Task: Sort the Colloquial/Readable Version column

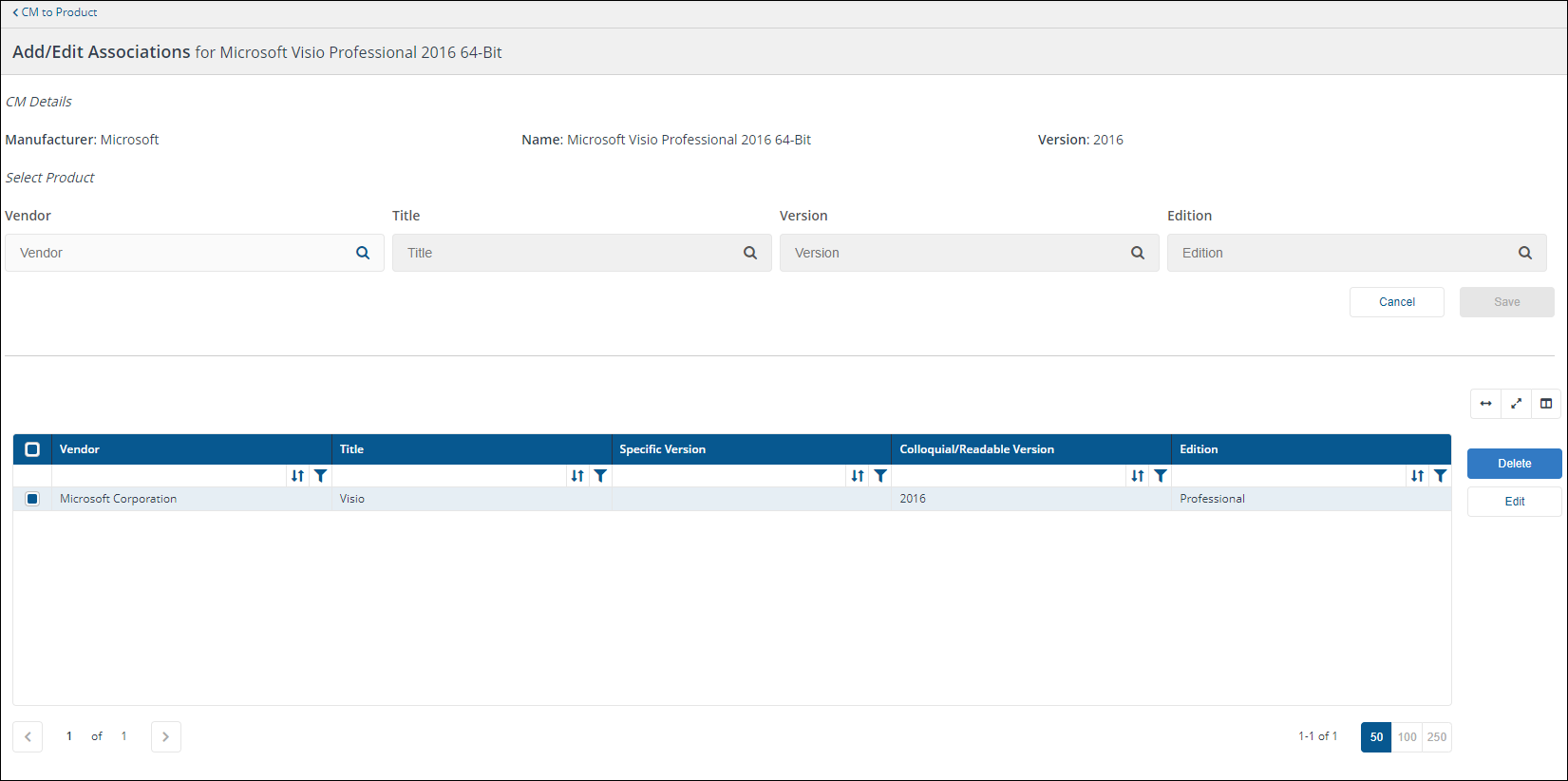Action: (1137, 476)
